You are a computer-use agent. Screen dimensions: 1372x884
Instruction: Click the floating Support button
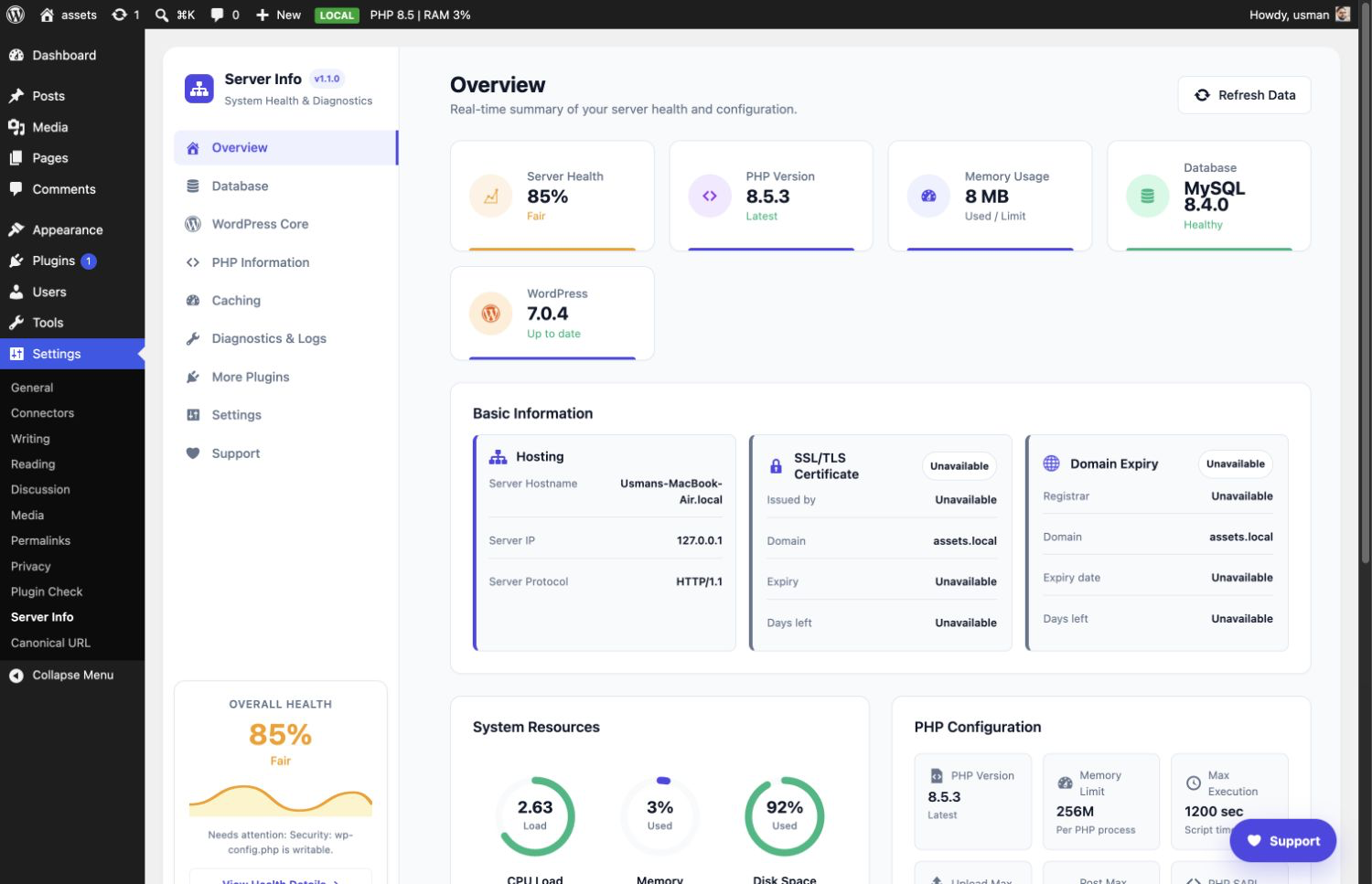coord(1282,840)
